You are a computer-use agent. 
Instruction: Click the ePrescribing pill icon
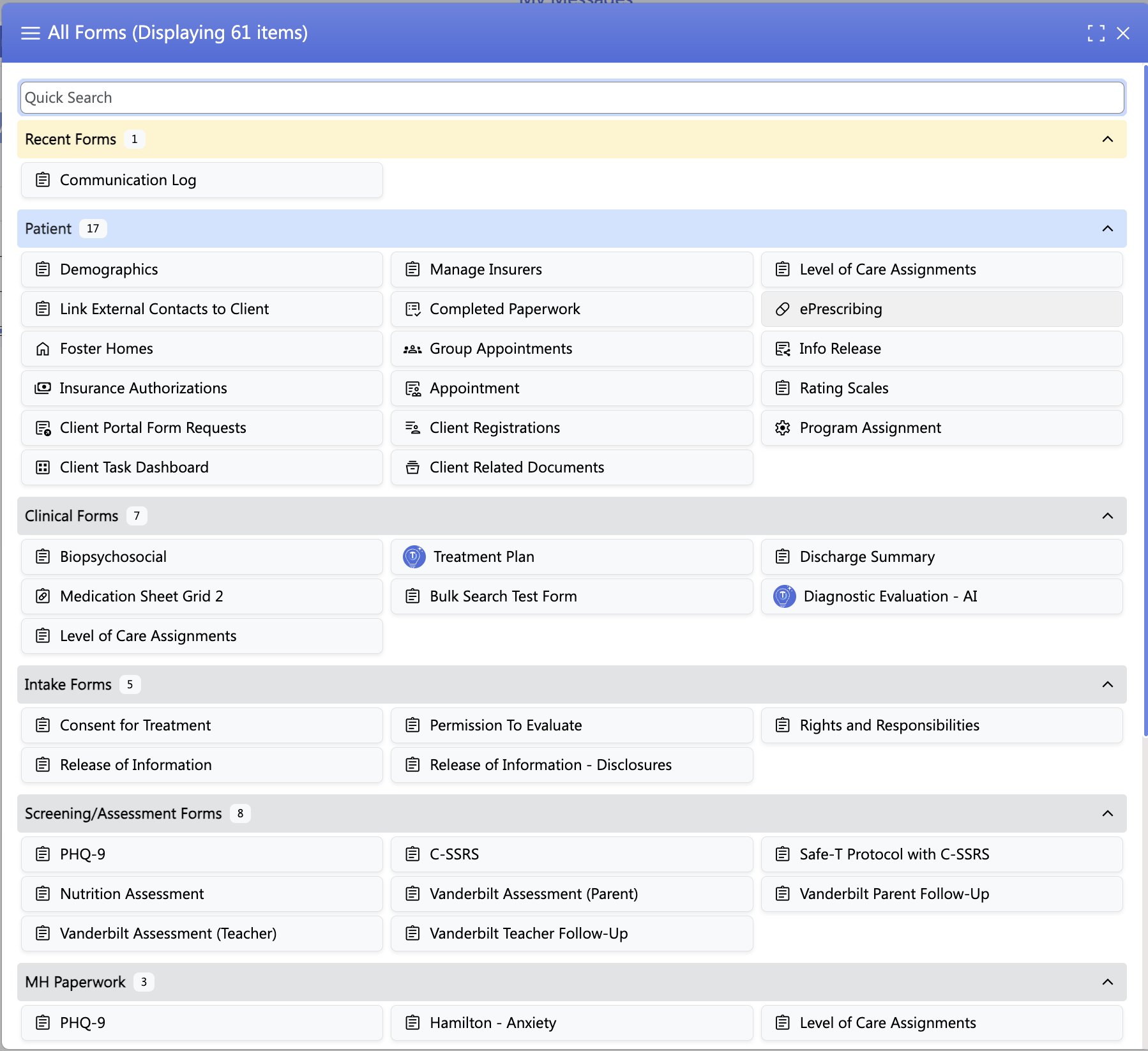783,309
